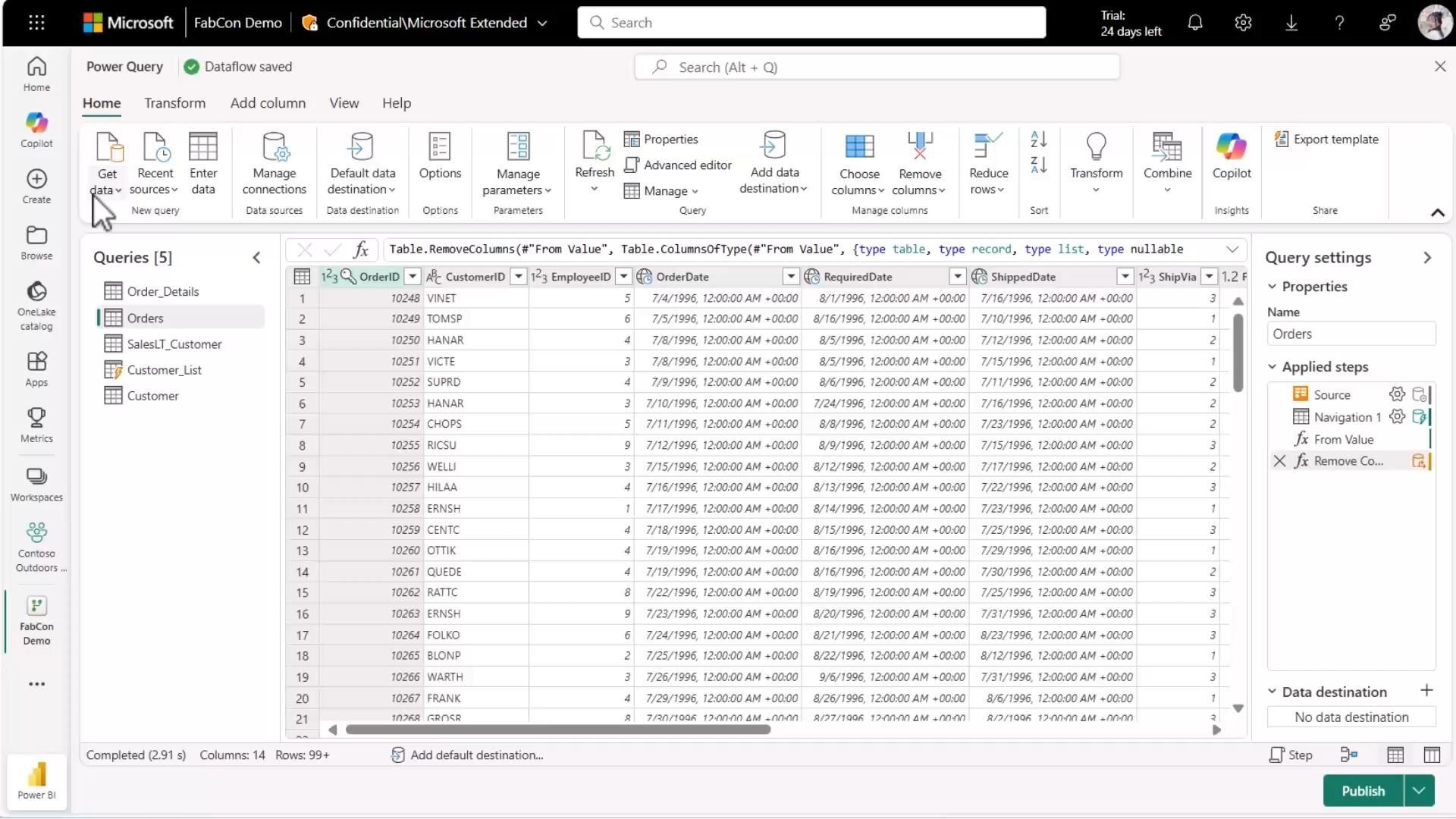
Task: Select the Customer_List query
Action: (164, 370)
